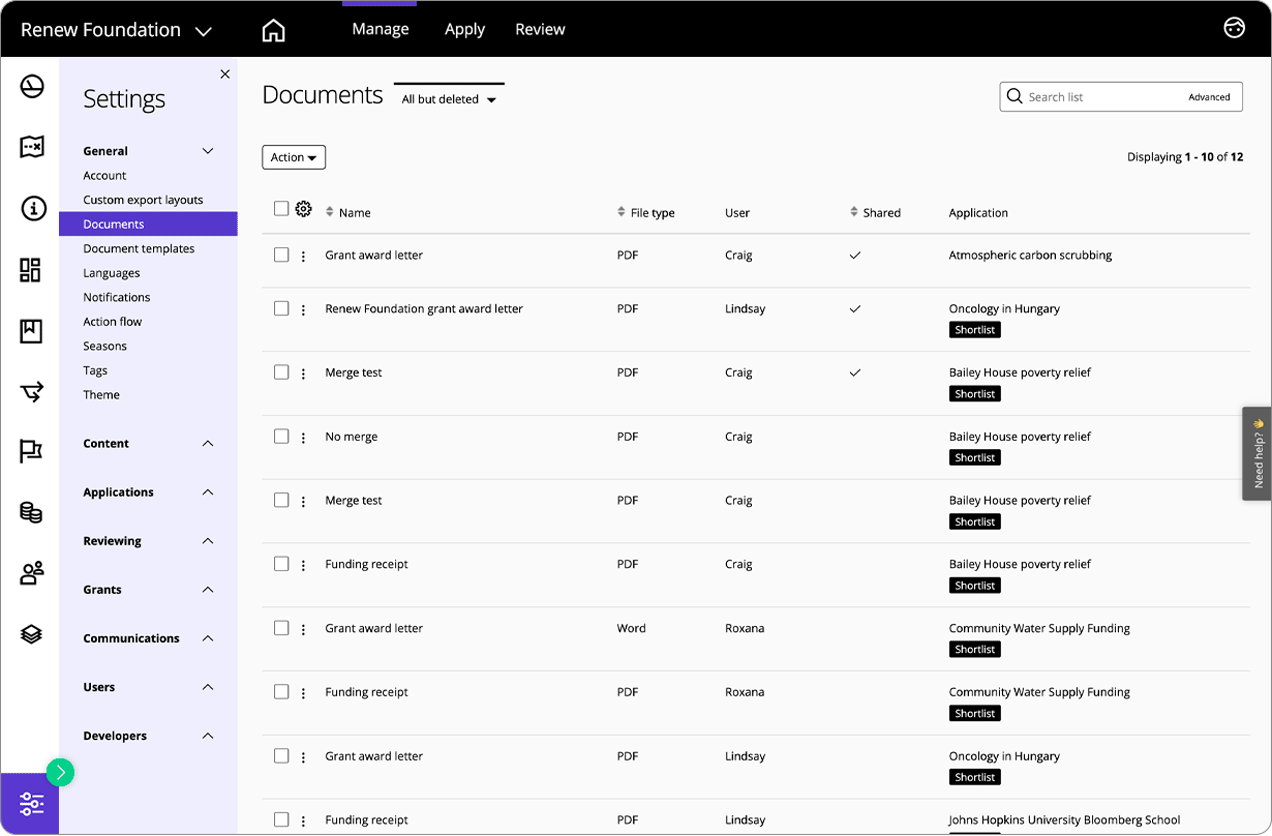Close the Settings panel with X icon
Image resolution: width=1272 pixels, height=836 pixels.
tap(225, 74)
